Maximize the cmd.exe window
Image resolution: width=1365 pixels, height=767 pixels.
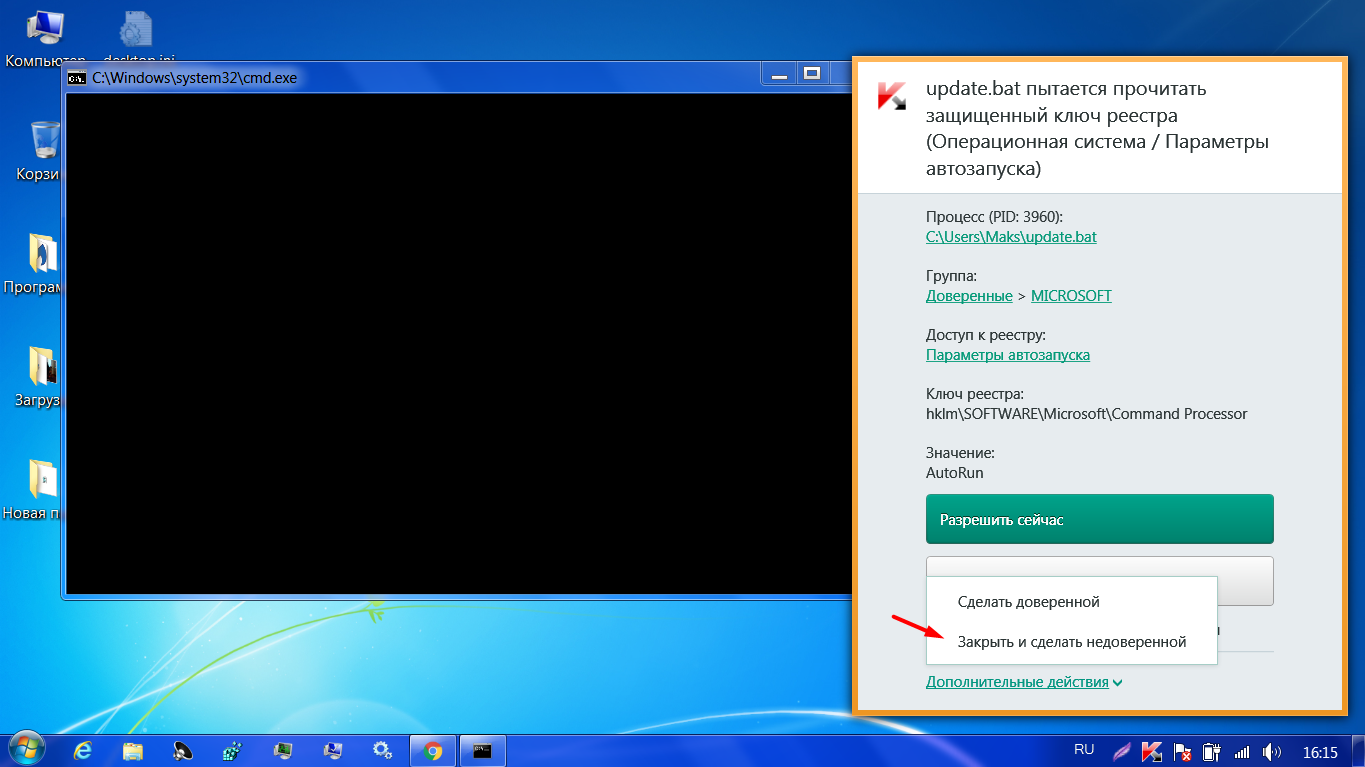point(812,74)
